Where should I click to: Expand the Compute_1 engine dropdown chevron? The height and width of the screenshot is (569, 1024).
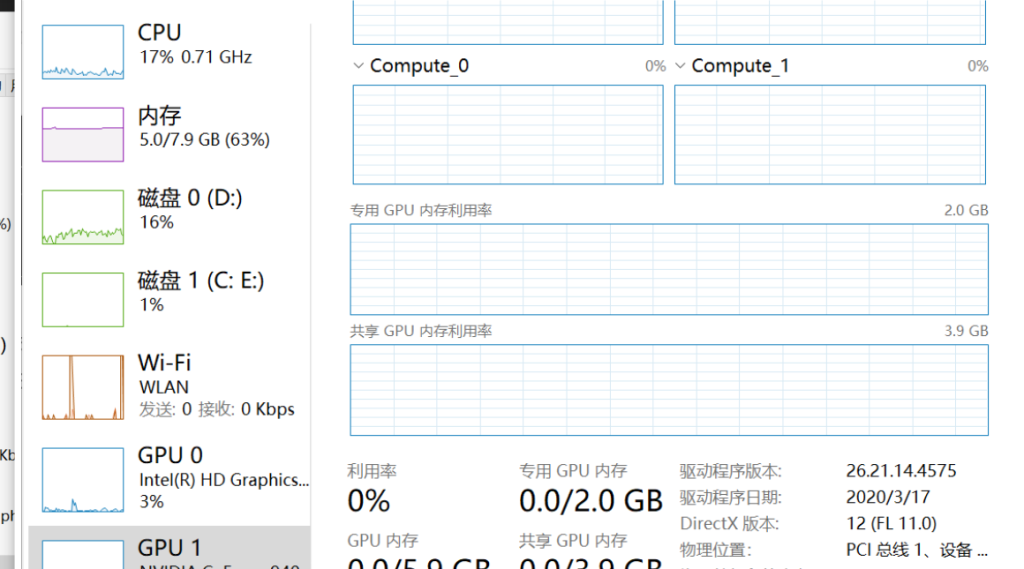pos(680,66)
